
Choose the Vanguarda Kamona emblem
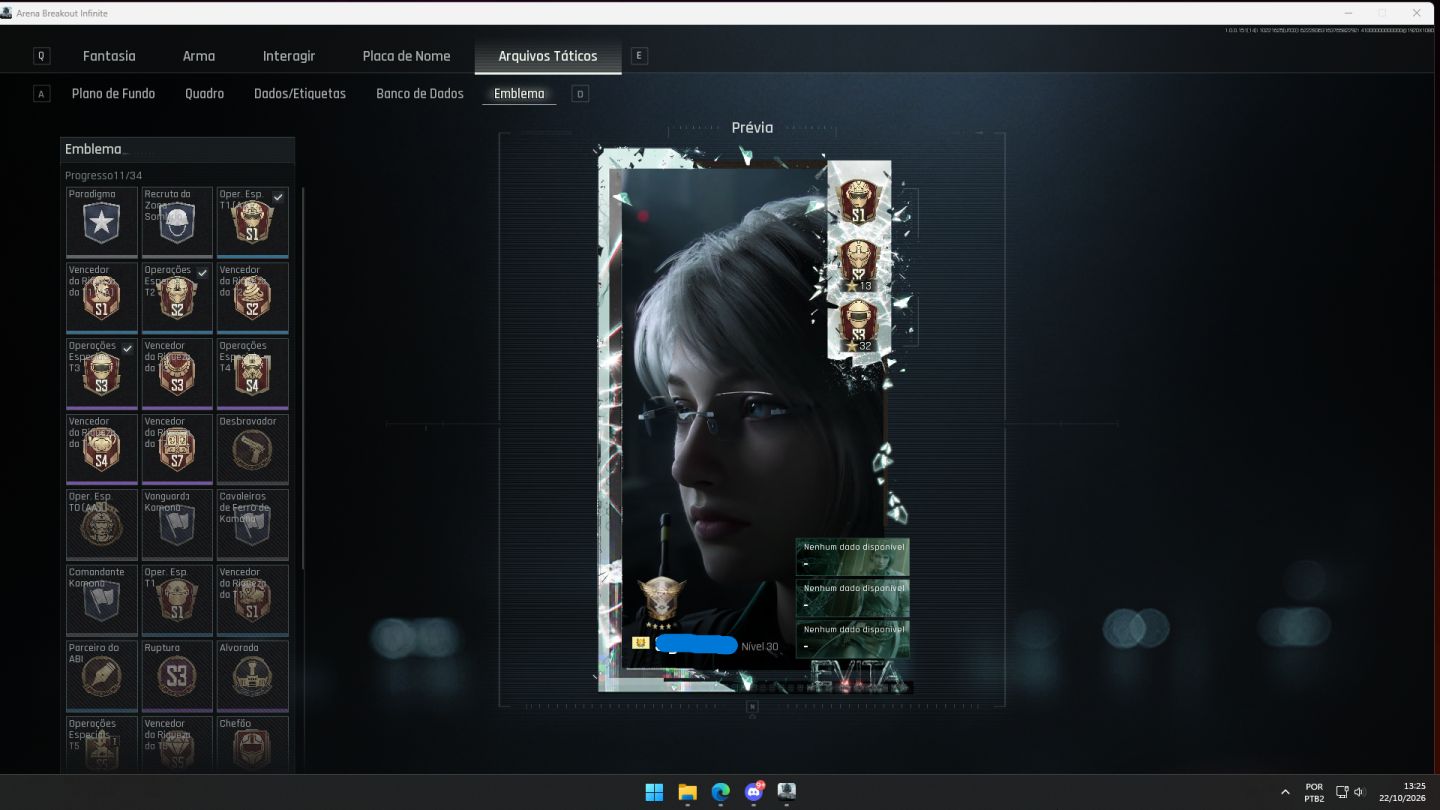pyautogui.click(x=177, y=524)
